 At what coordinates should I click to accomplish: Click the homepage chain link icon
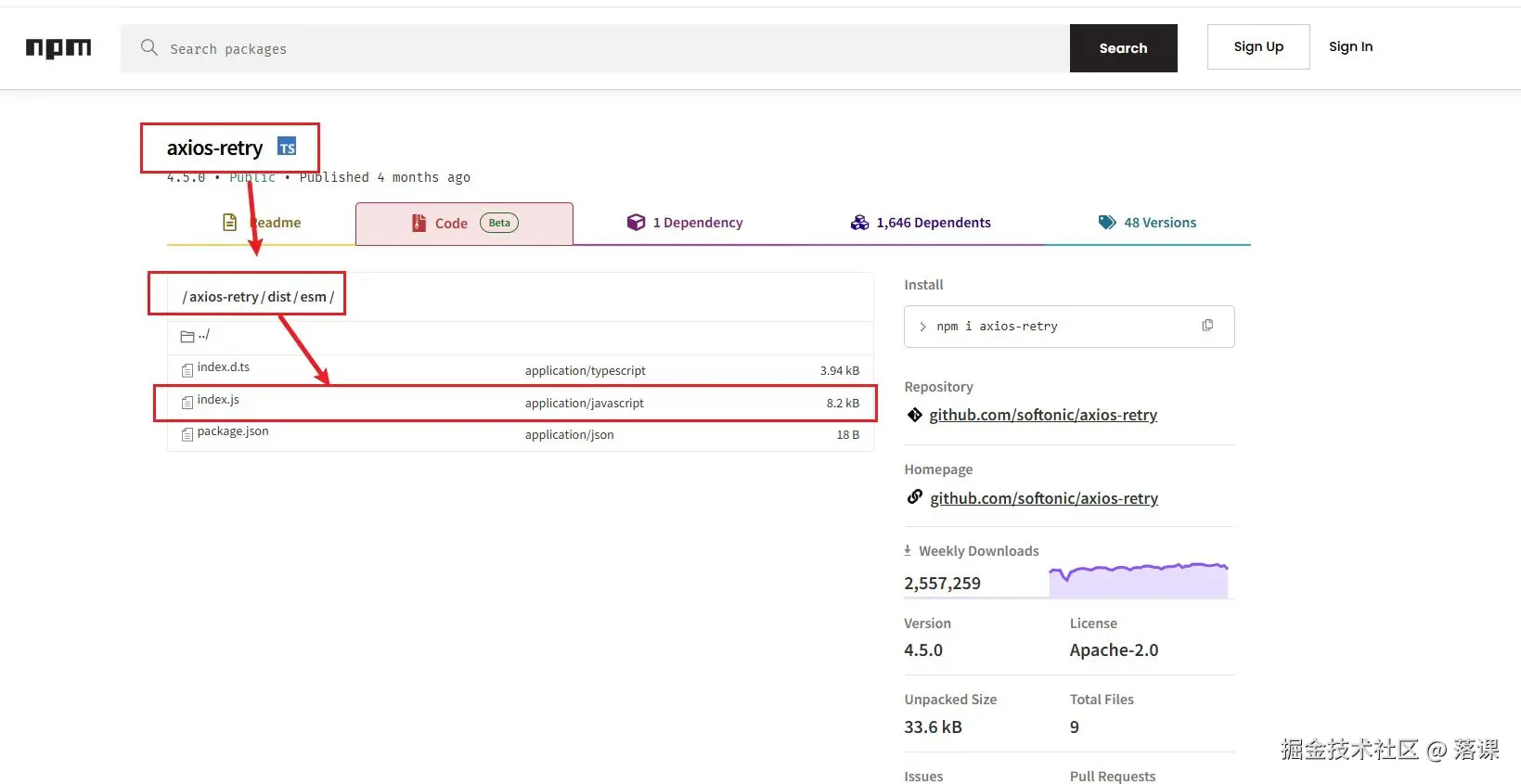[x=915, y=497]
